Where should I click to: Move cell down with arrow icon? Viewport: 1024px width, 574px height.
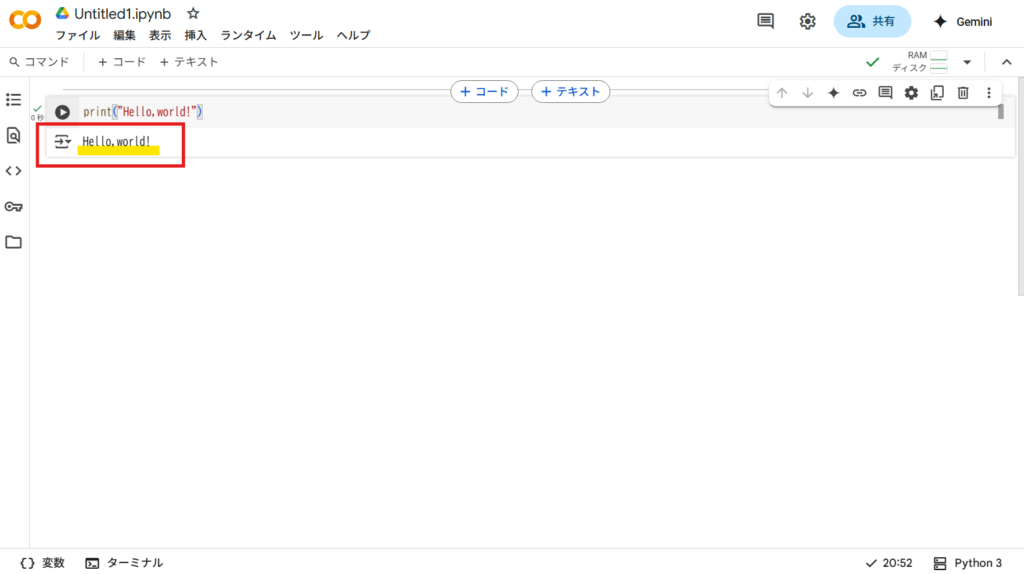click(x=808, y=93)
